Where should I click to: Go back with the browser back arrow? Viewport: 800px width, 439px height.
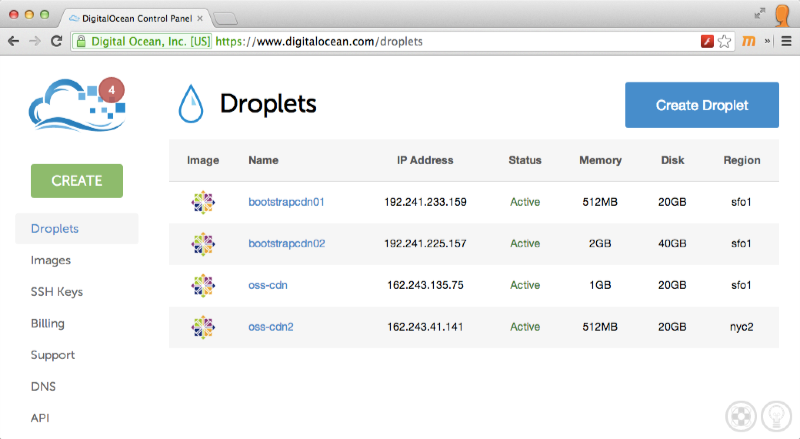pos(14,41)
